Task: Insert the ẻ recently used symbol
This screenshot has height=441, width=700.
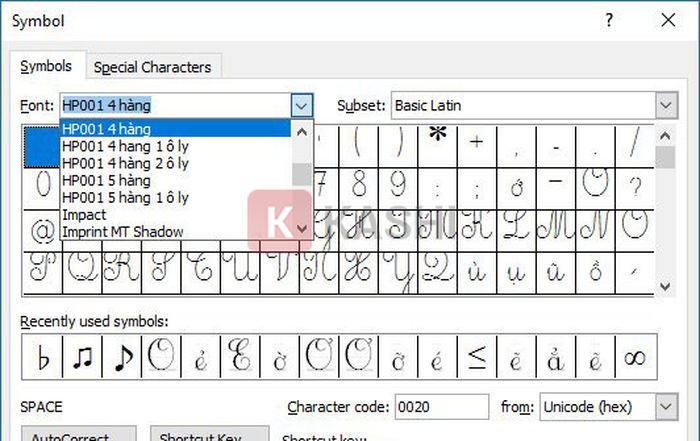Action: pyautogui.click(x=200, y=357)
